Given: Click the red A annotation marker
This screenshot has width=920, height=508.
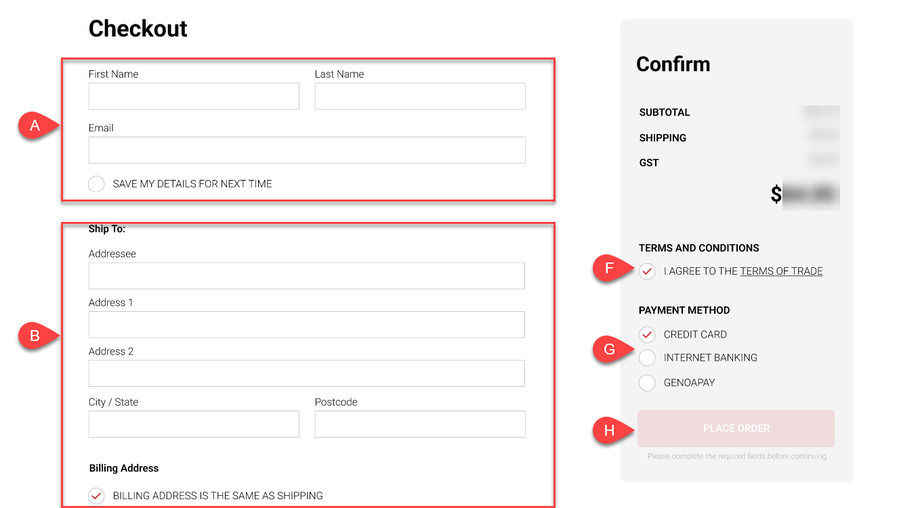Looking at the screenshot, I should pos(34,126).
